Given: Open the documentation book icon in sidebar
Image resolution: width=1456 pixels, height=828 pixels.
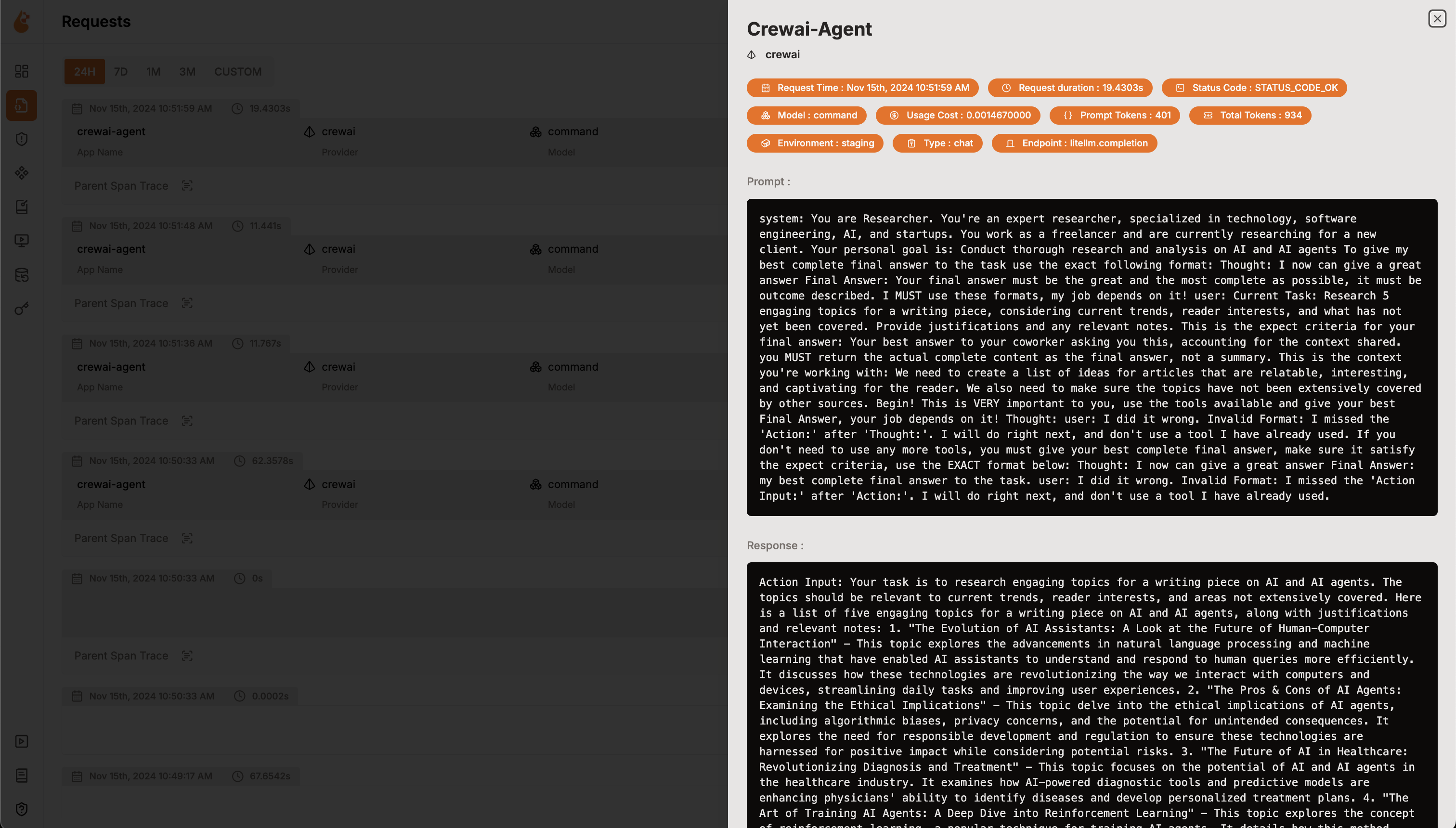Looking at the screenshot, I should (22, 775).
